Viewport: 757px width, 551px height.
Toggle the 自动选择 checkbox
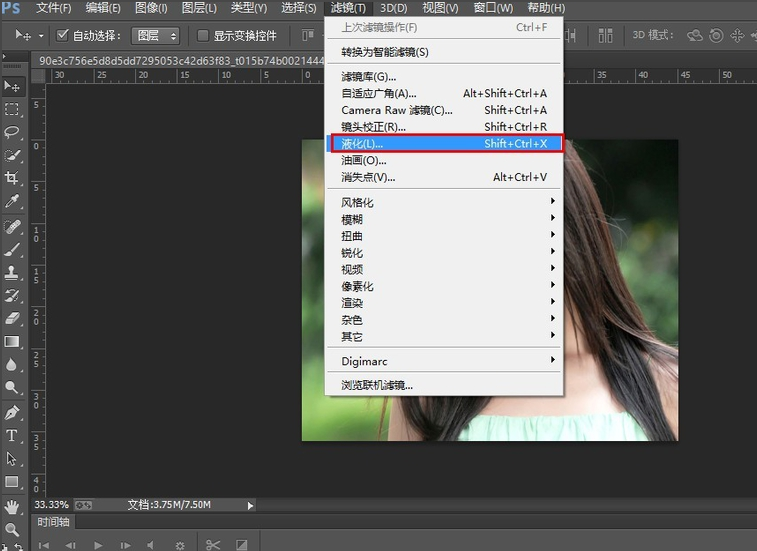(63, 36)
